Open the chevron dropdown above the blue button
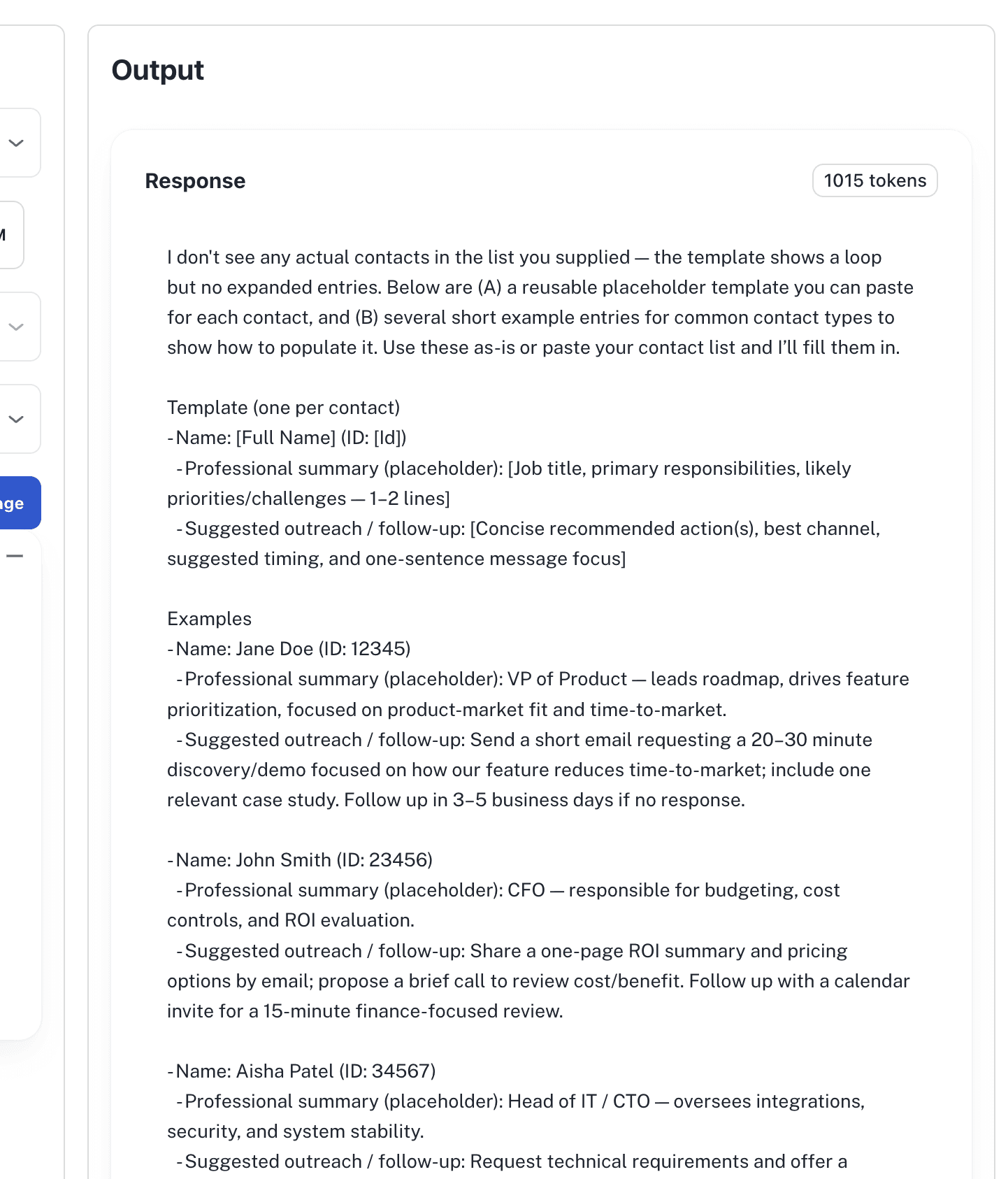 (16, 419)
